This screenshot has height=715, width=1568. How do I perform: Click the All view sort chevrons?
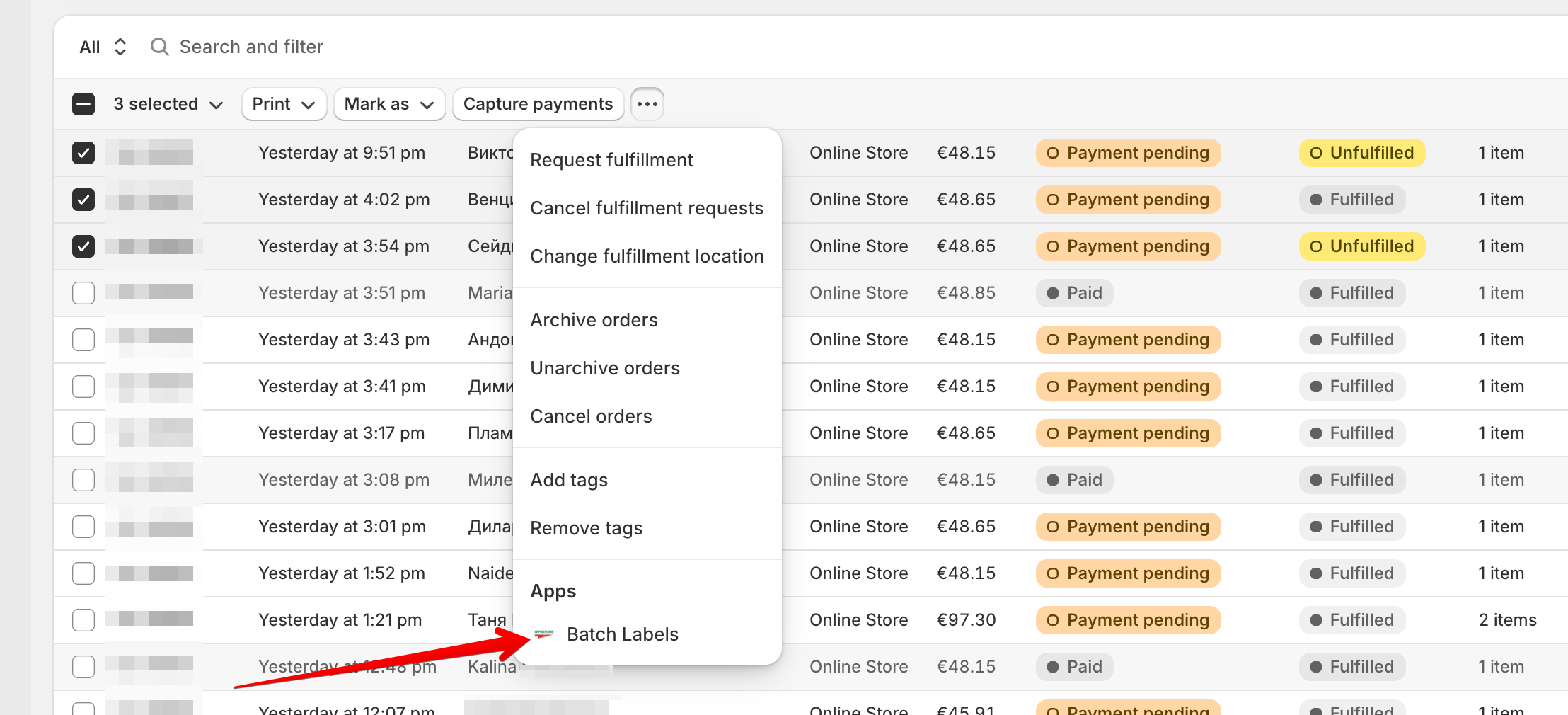[x=120, y=47]
